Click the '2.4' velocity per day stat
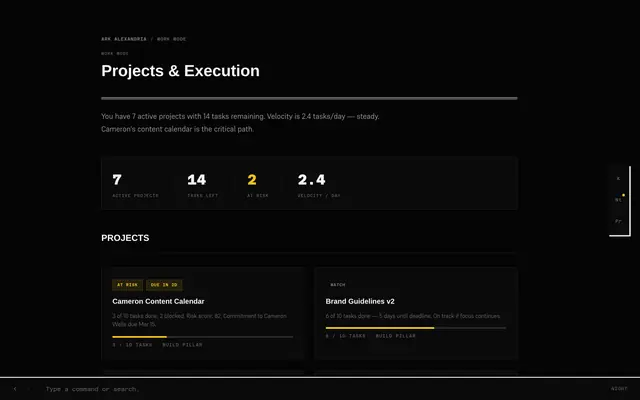The height and width of the screenshot is (400, 640). [311, 180]
